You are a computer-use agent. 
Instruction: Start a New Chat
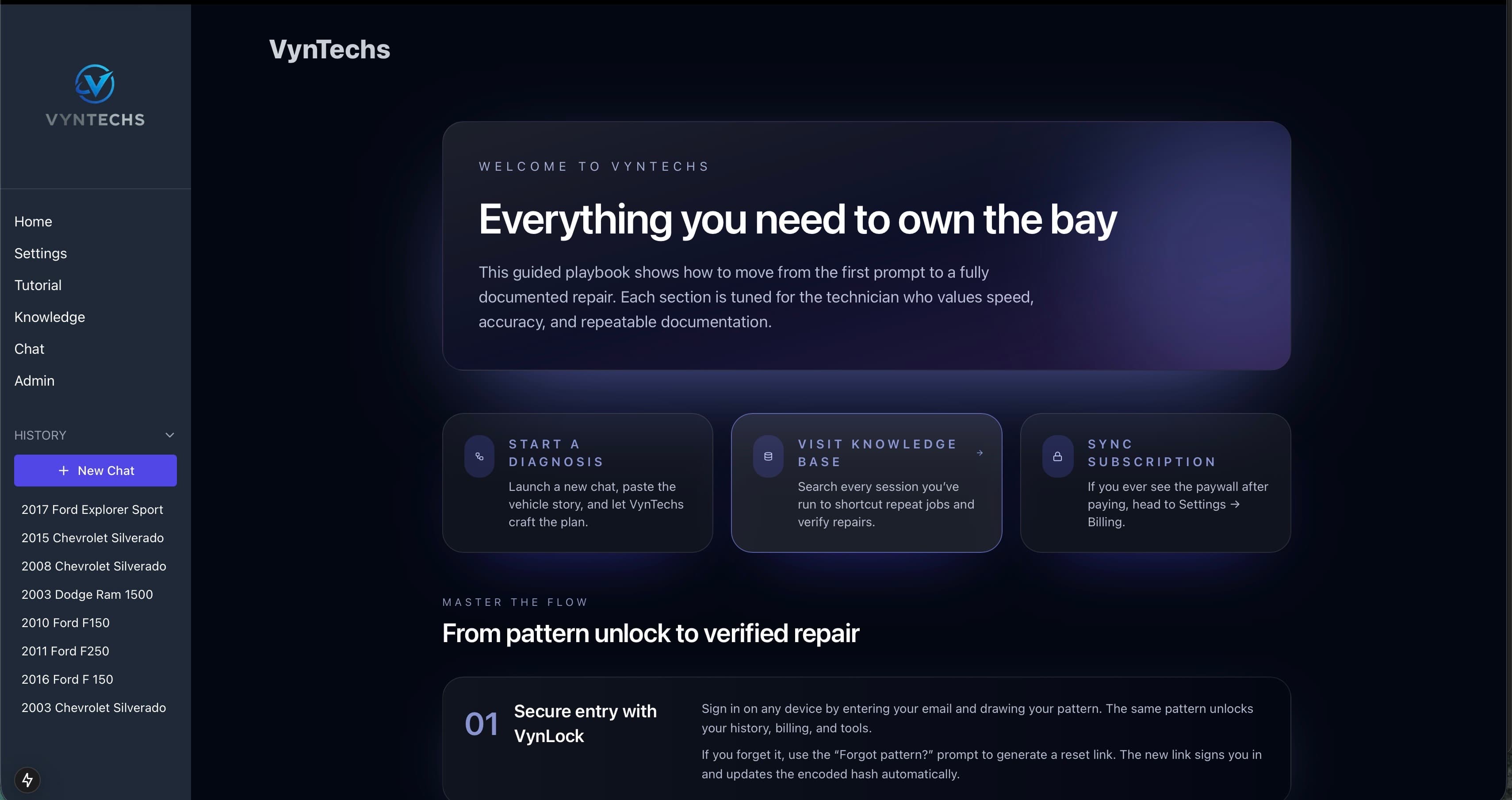95,471
